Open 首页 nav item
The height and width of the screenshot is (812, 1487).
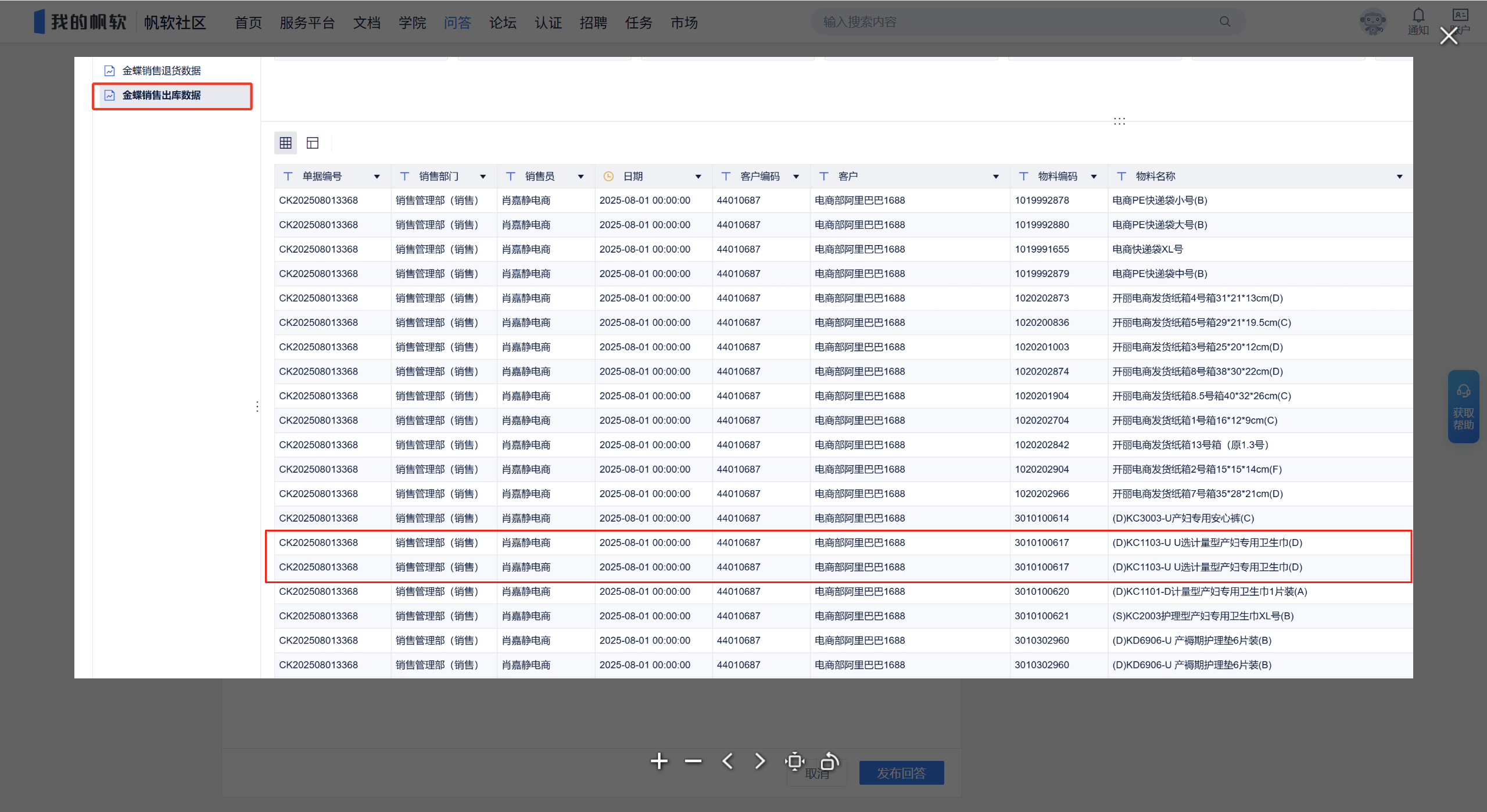point(248,23)
